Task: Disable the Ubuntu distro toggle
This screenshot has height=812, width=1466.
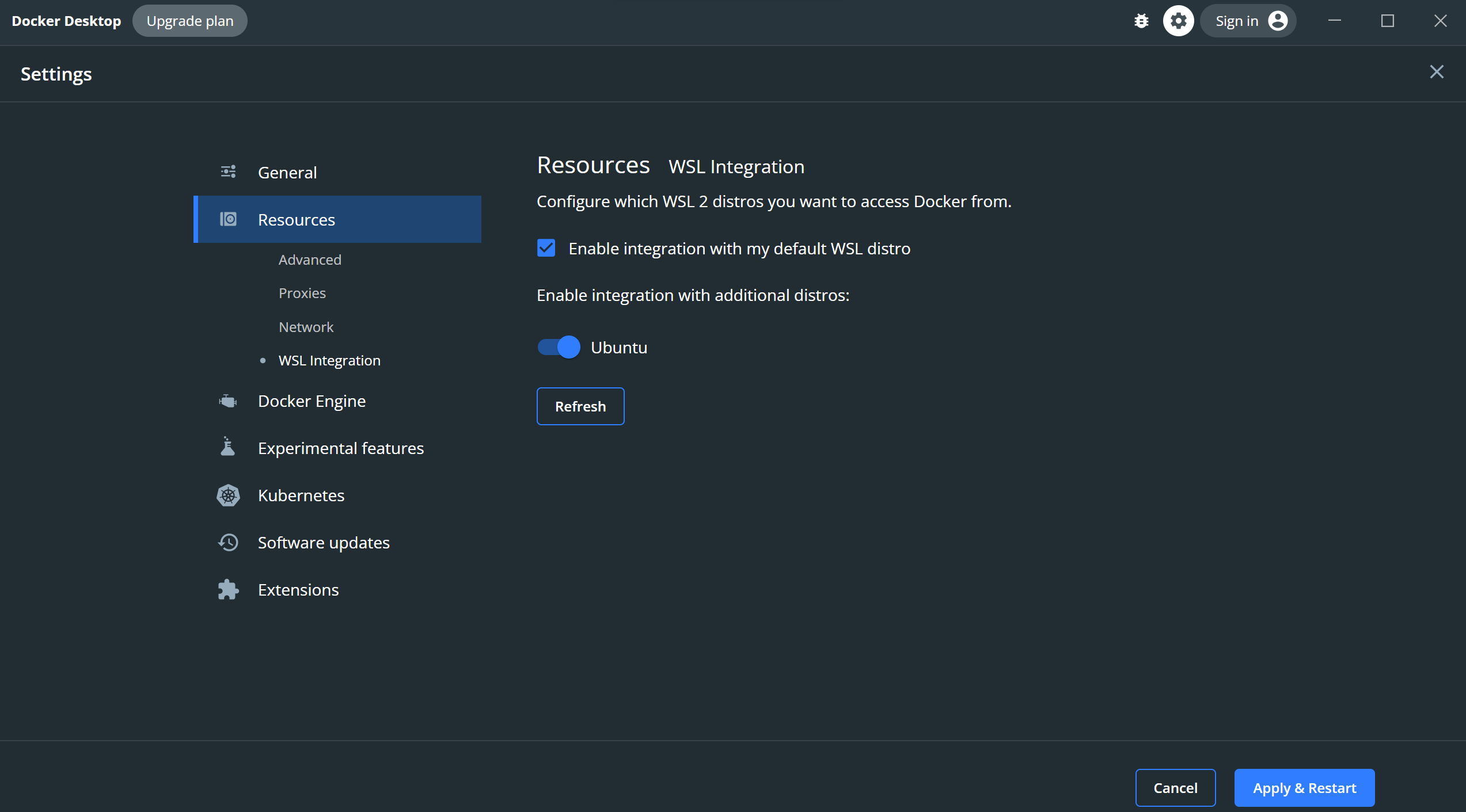Action: (558, 346)
